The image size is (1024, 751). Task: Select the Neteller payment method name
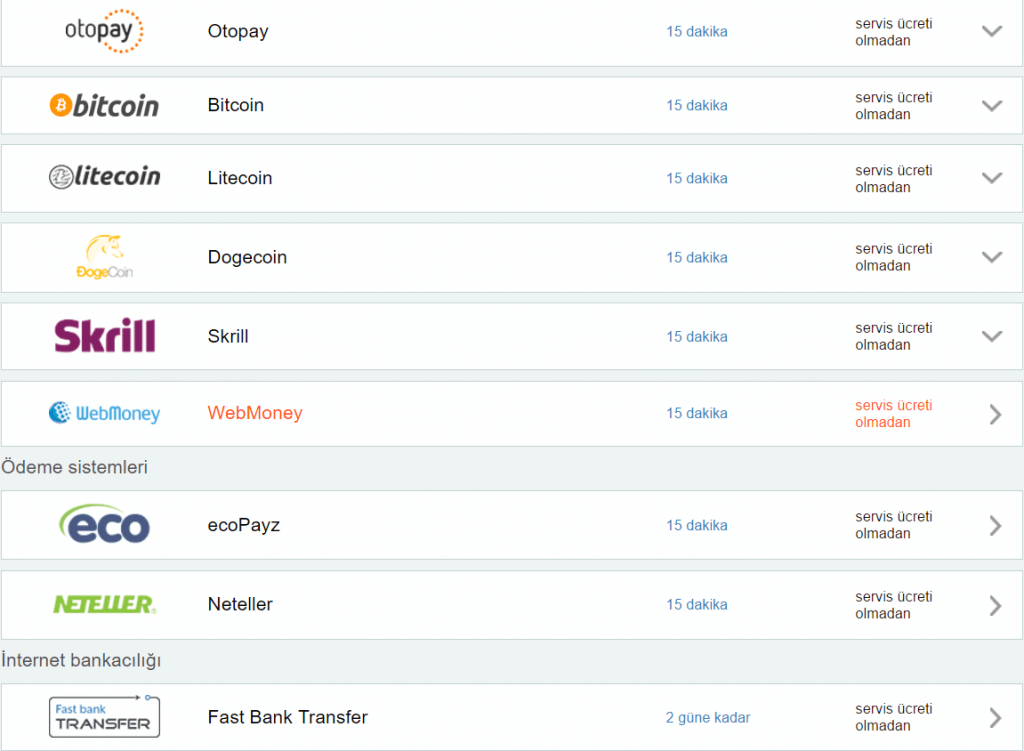(x=240, y=604)
